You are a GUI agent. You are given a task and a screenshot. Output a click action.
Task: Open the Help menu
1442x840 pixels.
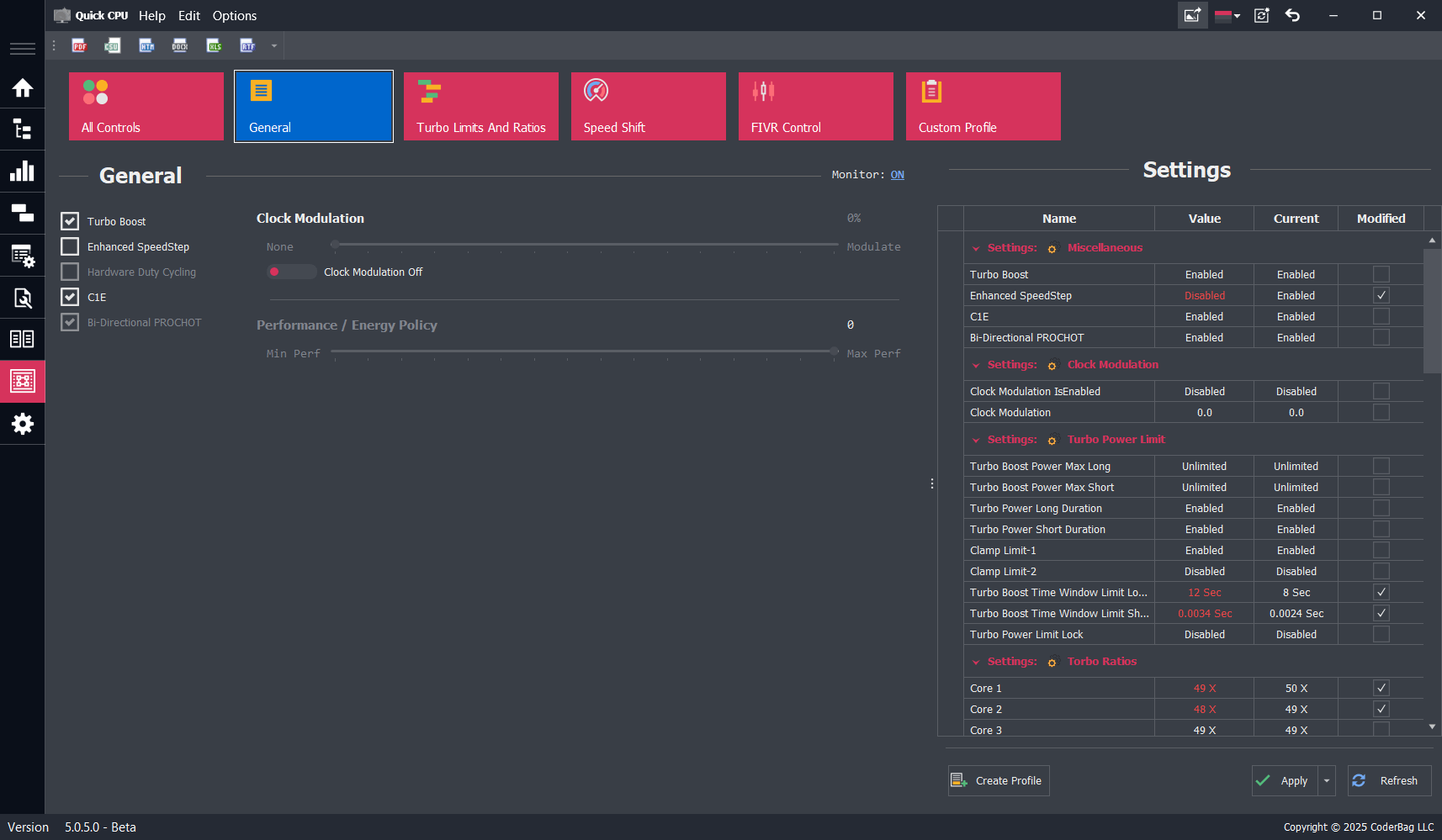click(152, 15)
